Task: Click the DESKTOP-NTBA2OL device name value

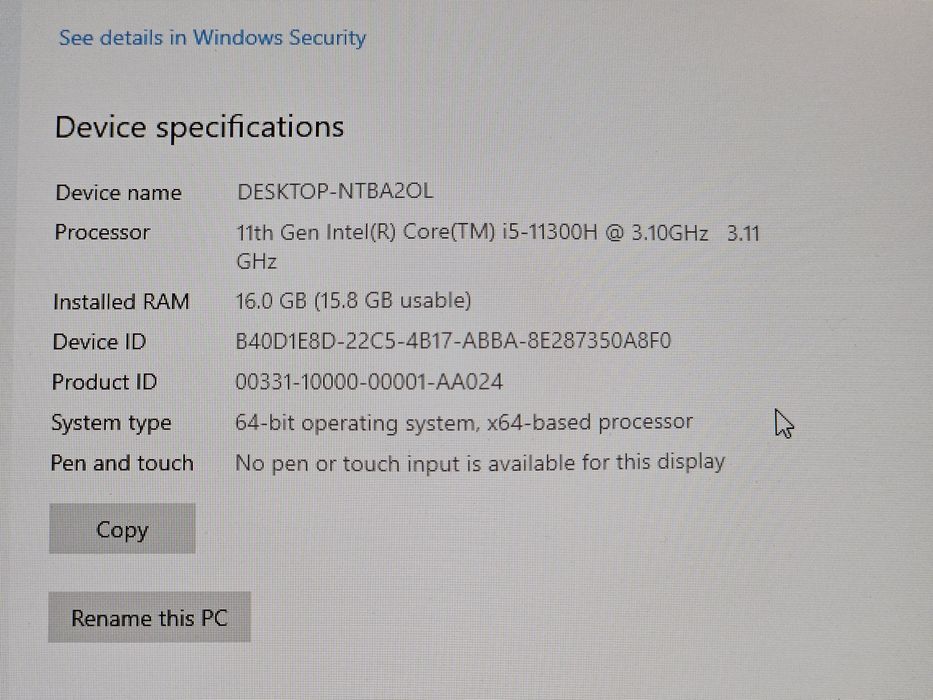Action: (x=335, y=191)
